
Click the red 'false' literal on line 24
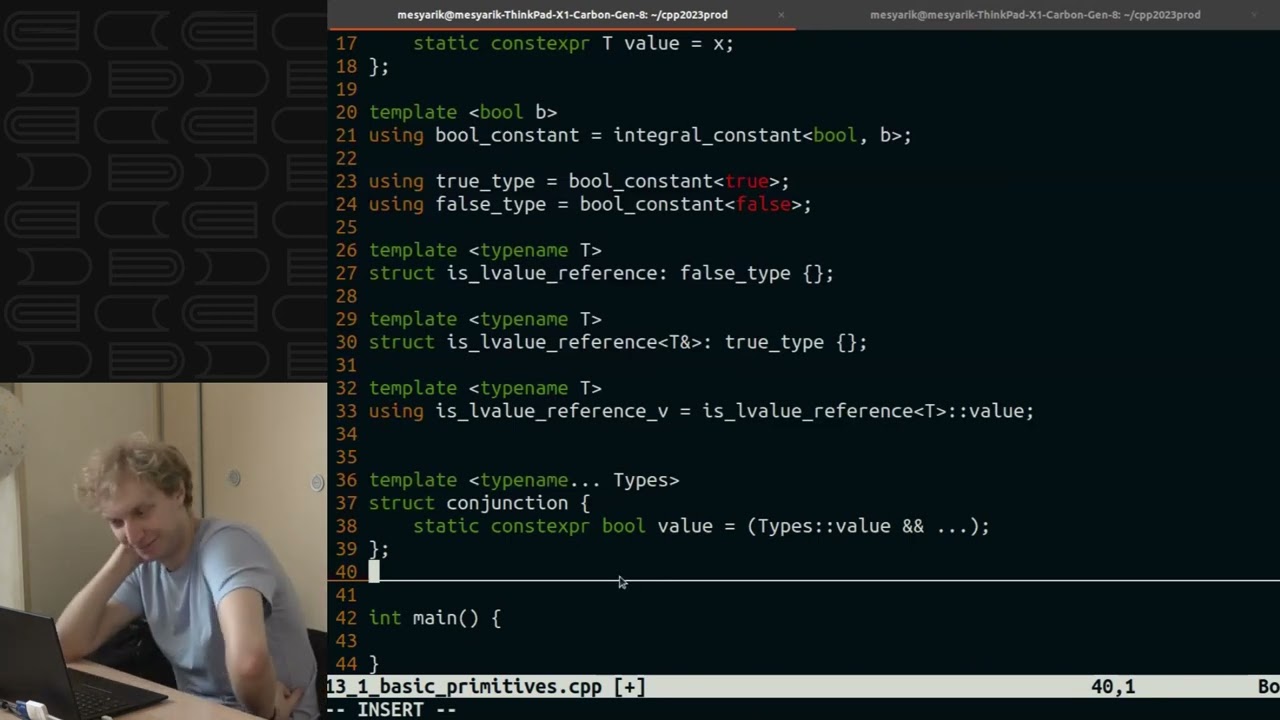click(x=763, y=204)
